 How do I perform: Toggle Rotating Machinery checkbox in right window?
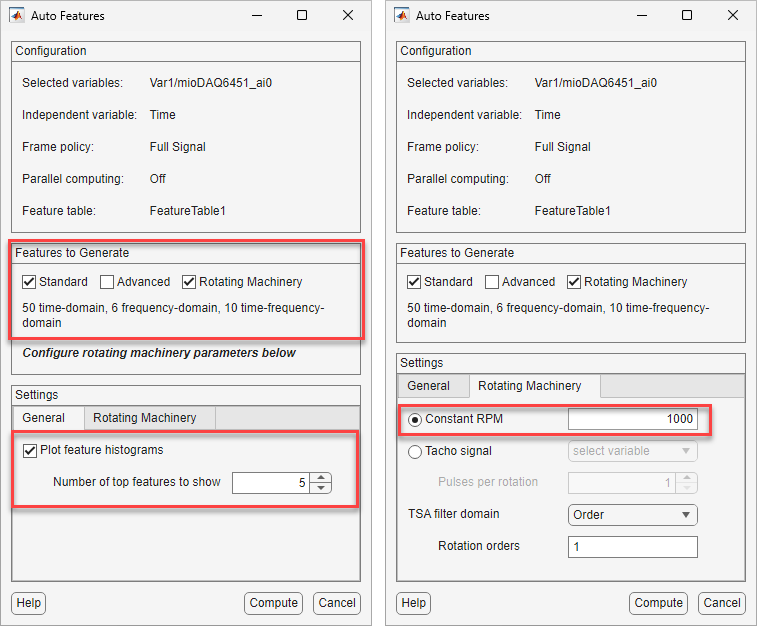574,282
